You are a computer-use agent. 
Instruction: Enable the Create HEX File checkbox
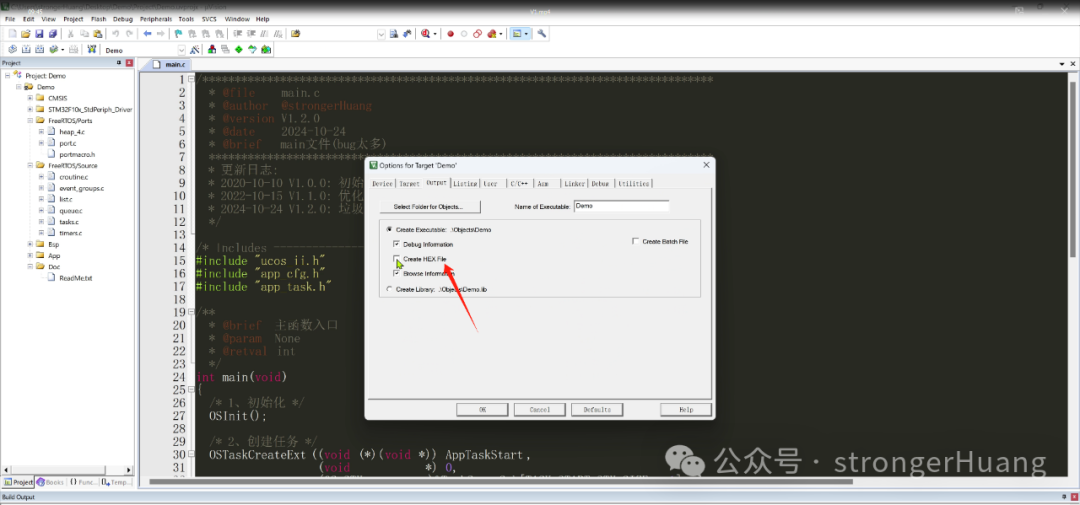(x=396, y=259)
